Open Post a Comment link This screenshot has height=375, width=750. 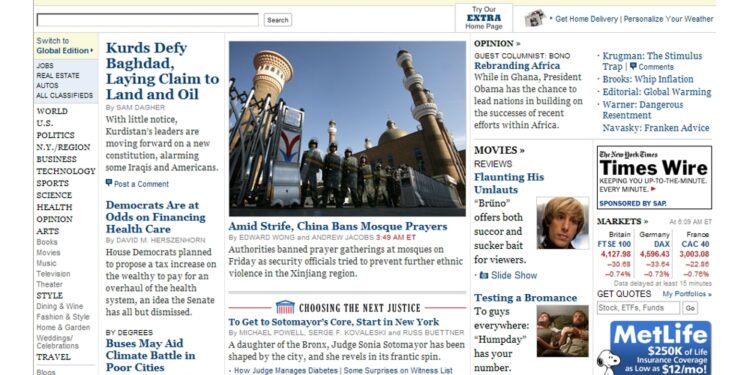tap(141, 184)
